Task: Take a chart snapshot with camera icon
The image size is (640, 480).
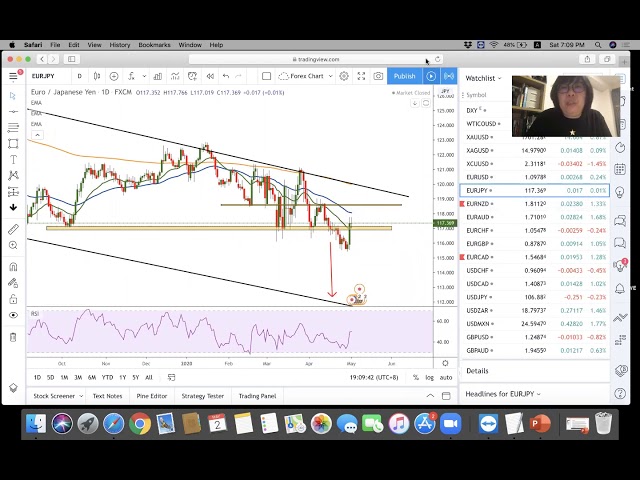Action: (378, 76)
